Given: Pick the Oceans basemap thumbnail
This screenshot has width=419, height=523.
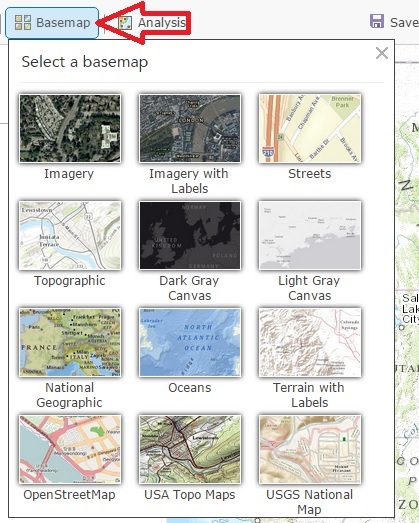Looking at the screenshot, I should pos(190,342).
